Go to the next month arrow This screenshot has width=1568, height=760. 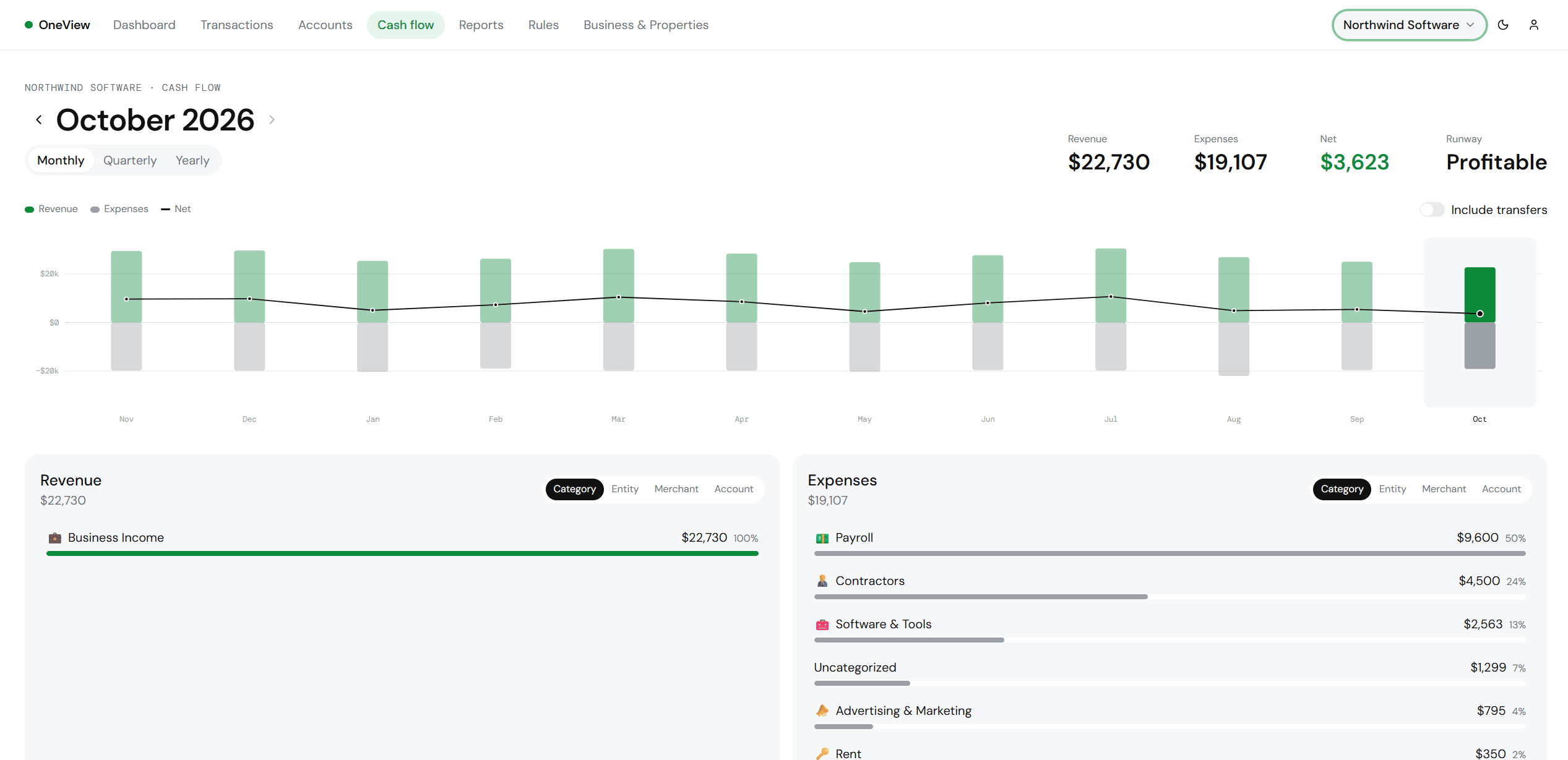pos(272,119)
